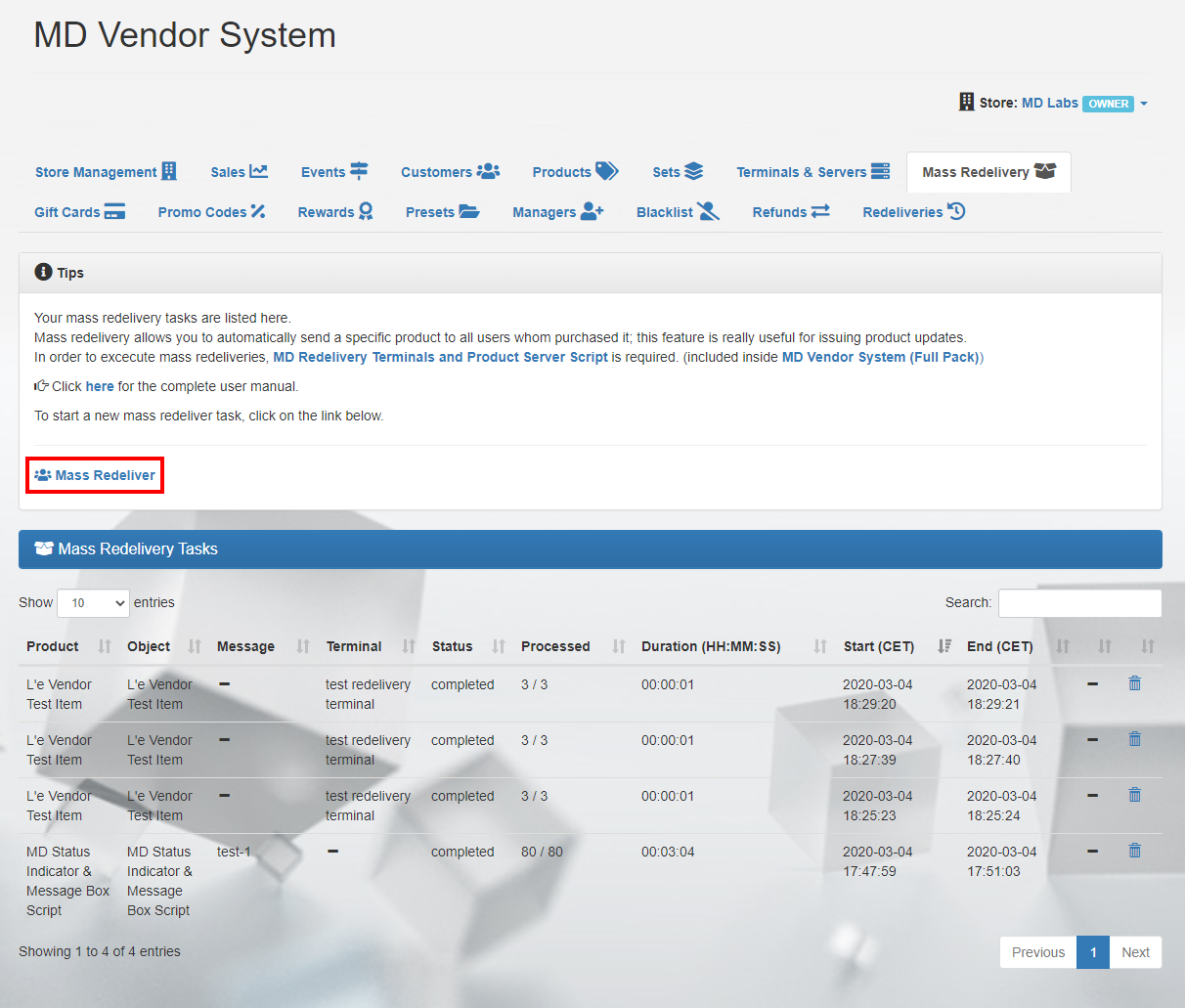The width and height of the screenshot is (1185, 1008).
Task: Click the Next pagination button
Action: click(x=1135, y=952)
